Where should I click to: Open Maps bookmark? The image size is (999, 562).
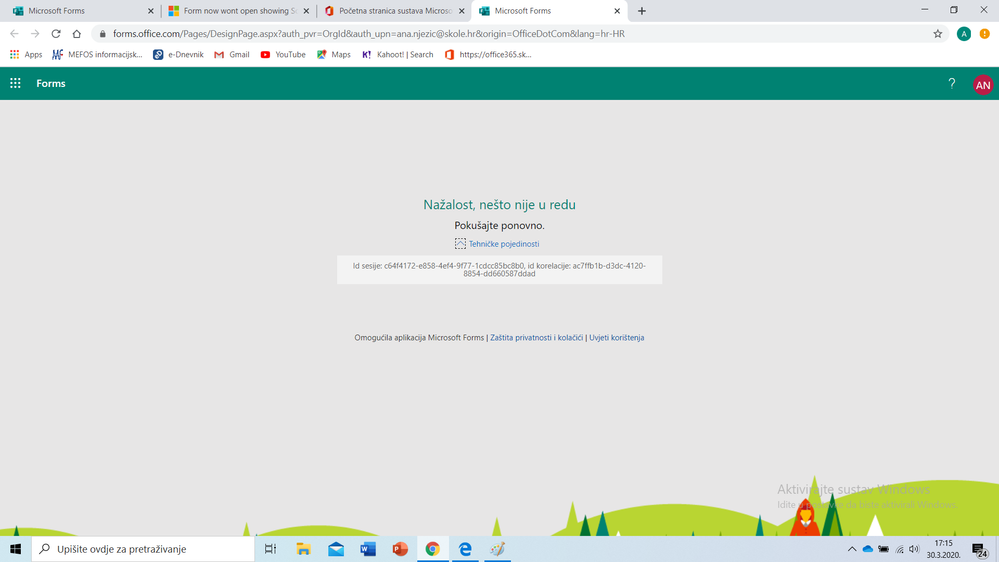pos(334,55)
